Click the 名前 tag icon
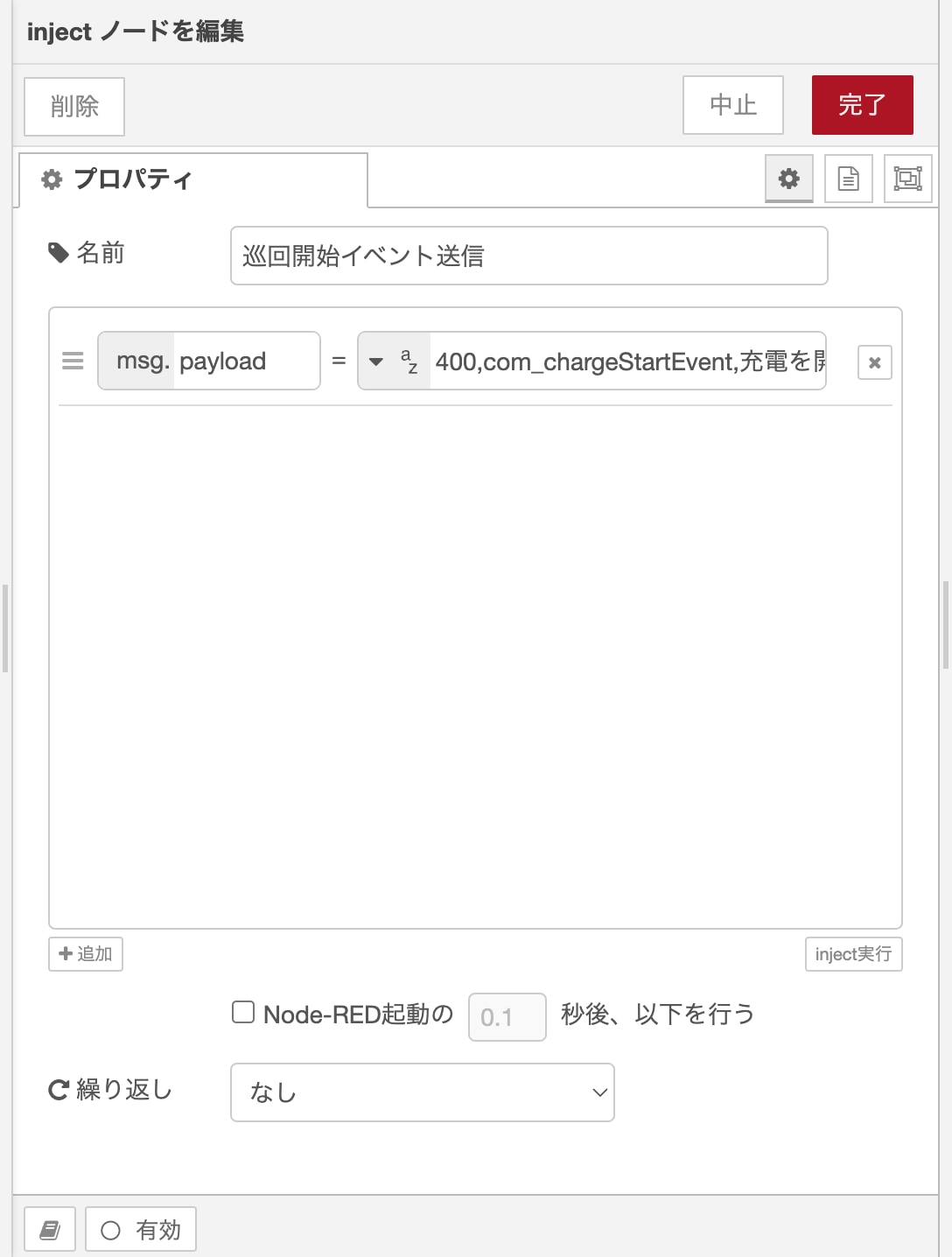Screen dimensions: 952x1257 [59, 253]
